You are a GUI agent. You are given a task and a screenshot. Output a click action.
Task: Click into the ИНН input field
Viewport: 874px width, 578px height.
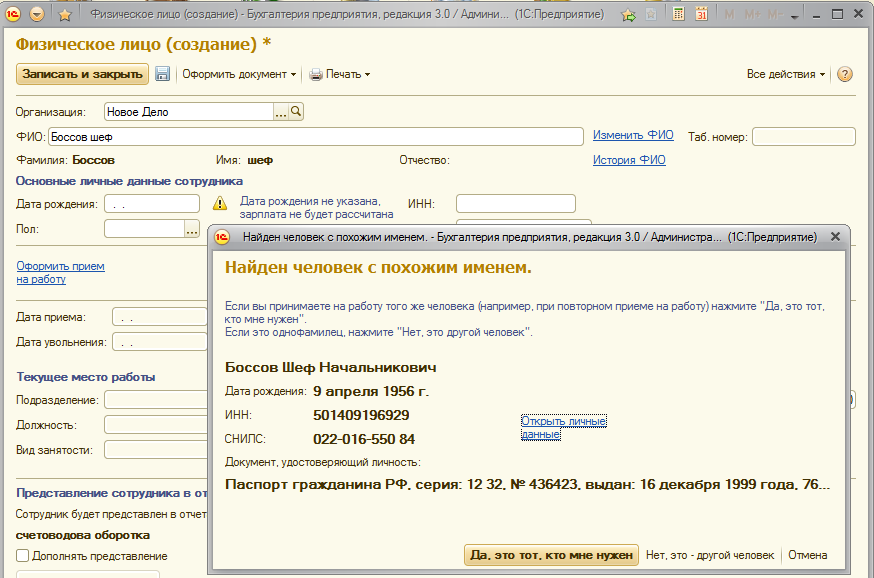point(515,204)
